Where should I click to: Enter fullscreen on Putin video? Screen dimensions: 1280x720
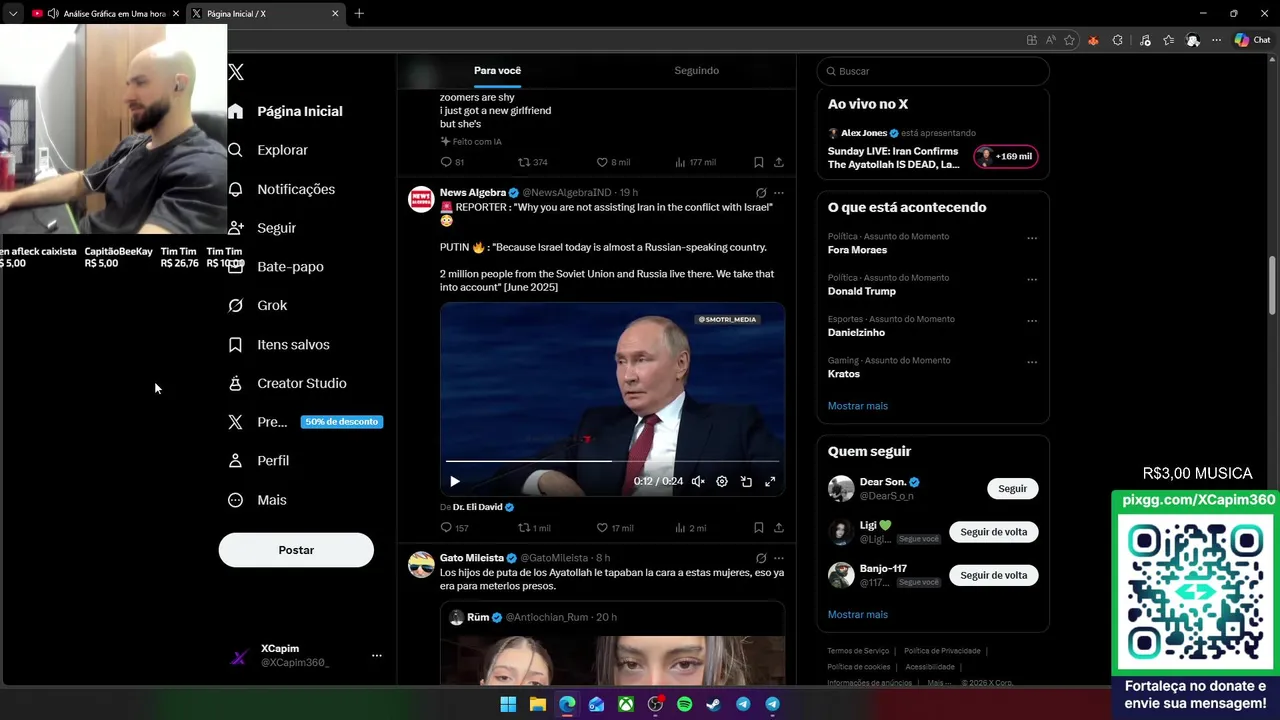[770, 481]
